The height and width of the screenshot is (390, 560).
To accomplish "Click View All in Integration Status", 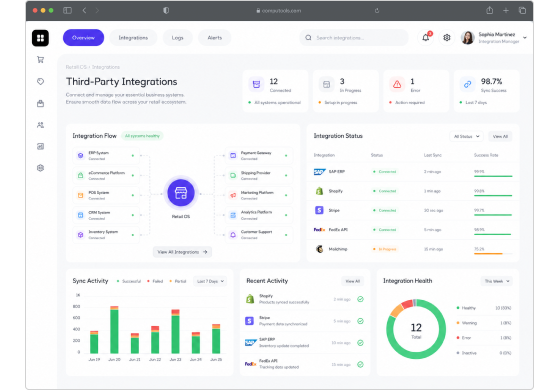I will click(x=500, y=136).
